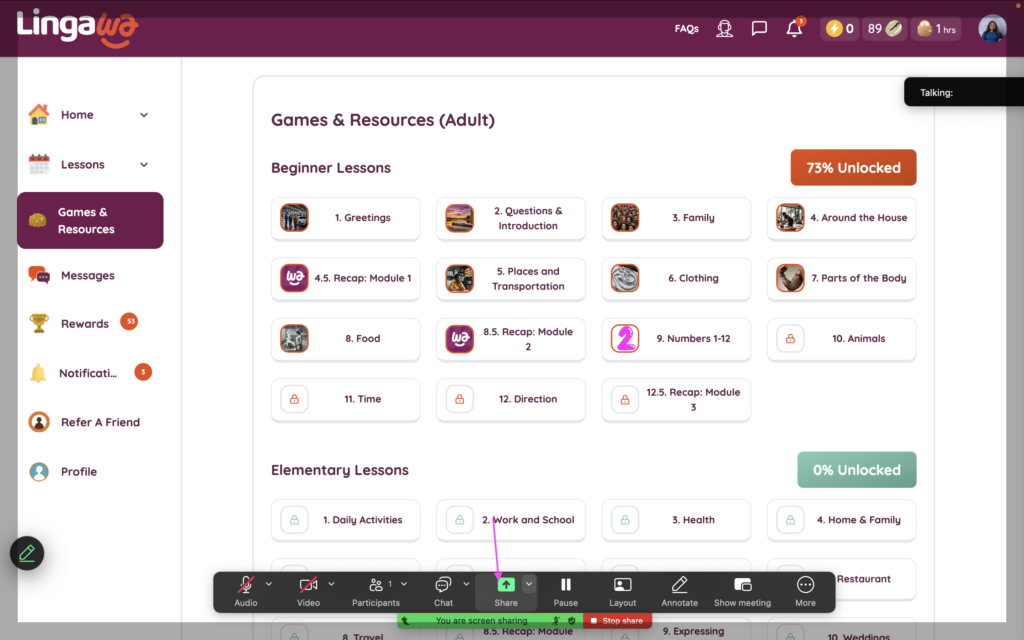Click the chat bubble icon in header
This screenshot has width=1024, height=640.
coord(759,29)
